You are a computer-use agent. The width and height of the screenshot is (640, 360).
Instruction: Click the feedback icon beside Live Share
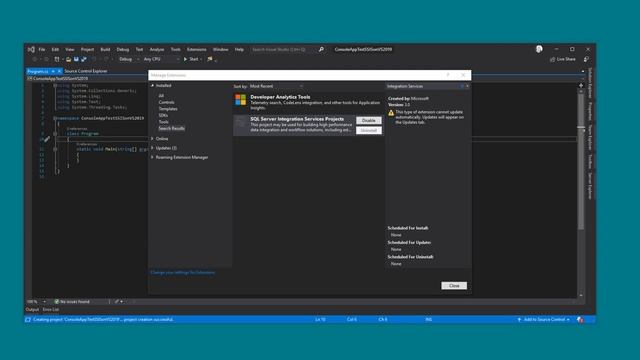586,59
